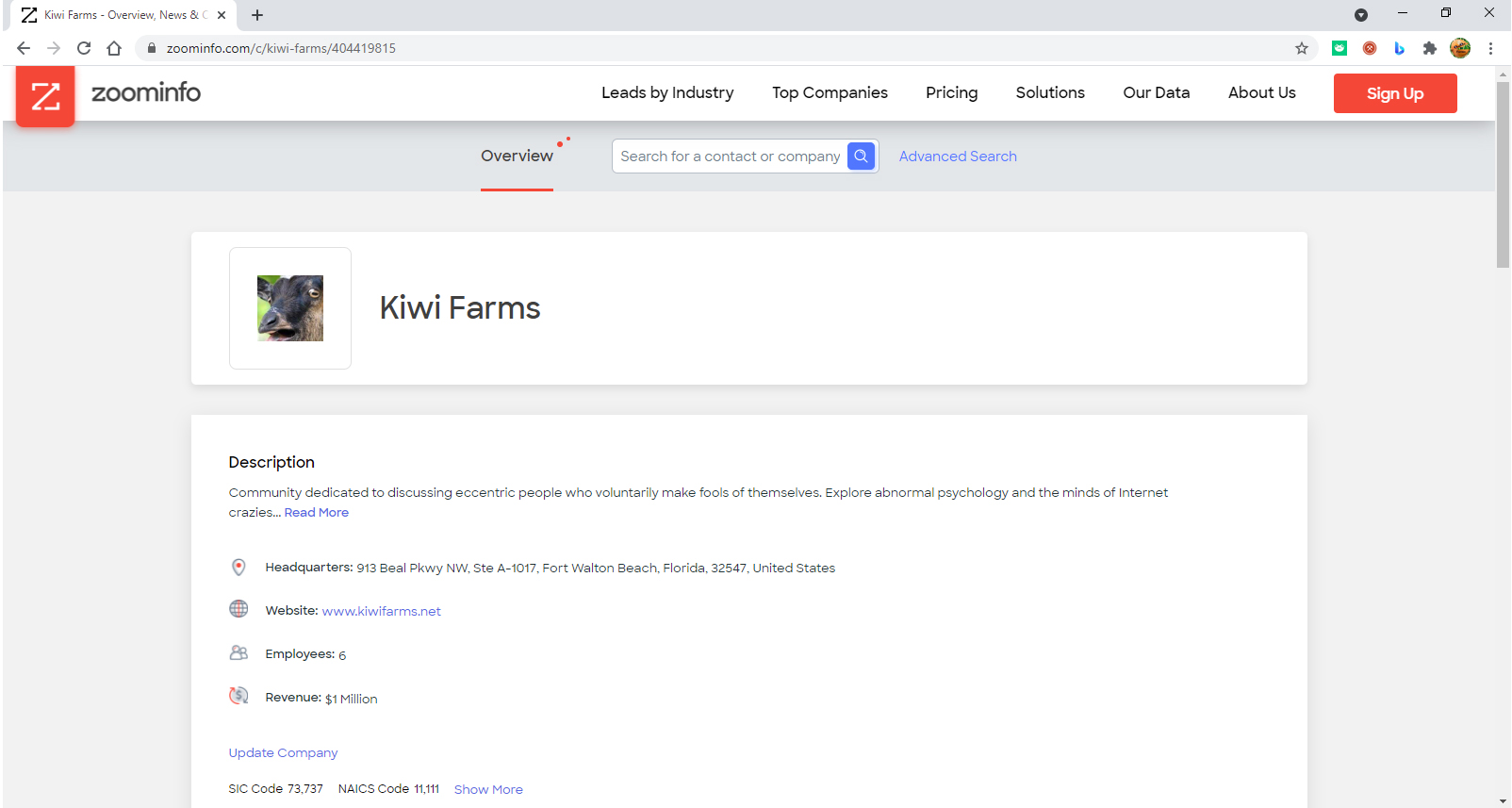Image resolution: width=1512 pixels, height=808 pixels.
Task: Select the Kiwi Farms browser tab
Action: coord(123,15)
